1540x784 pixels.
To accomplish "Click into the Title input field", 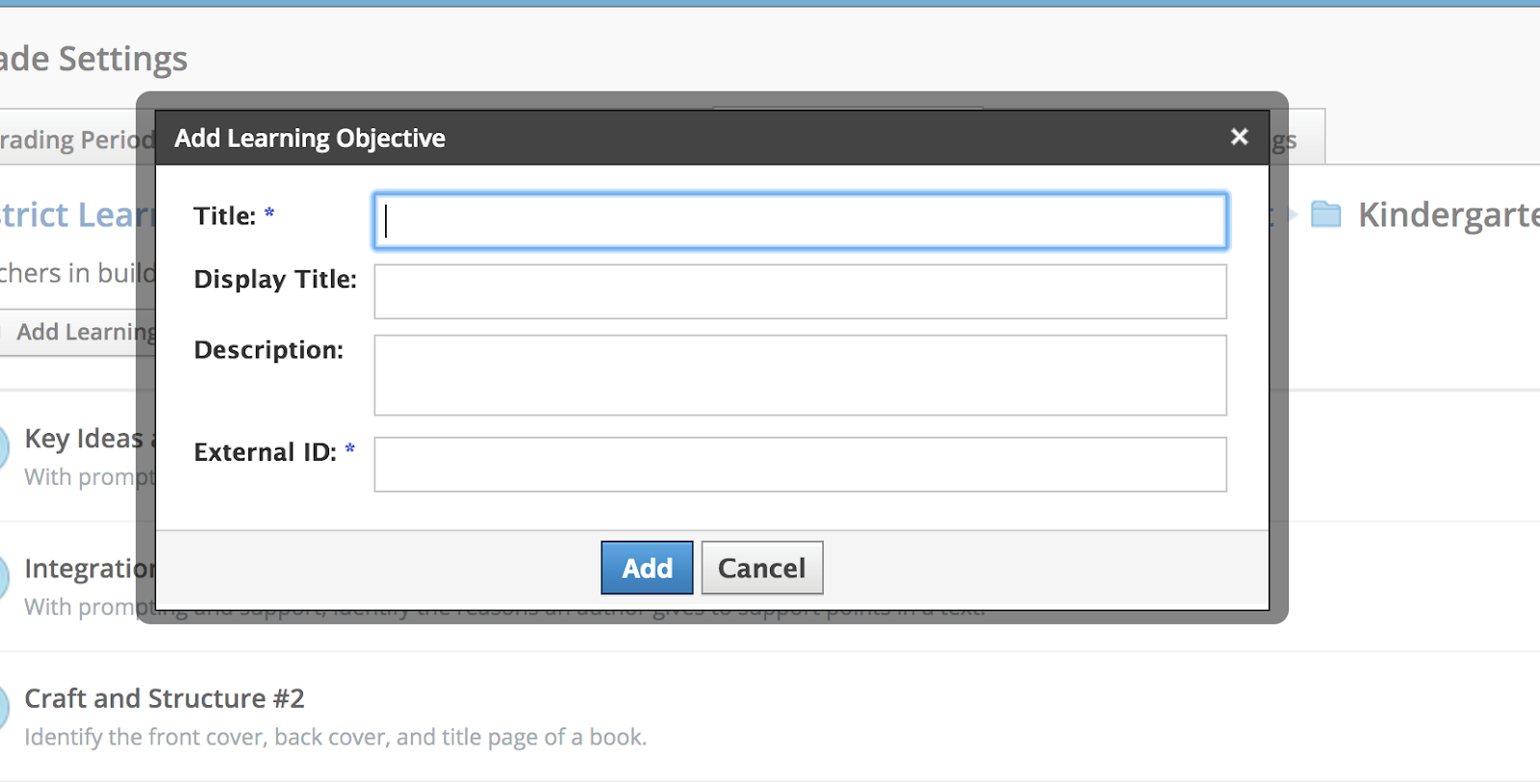I will point(800,221).
